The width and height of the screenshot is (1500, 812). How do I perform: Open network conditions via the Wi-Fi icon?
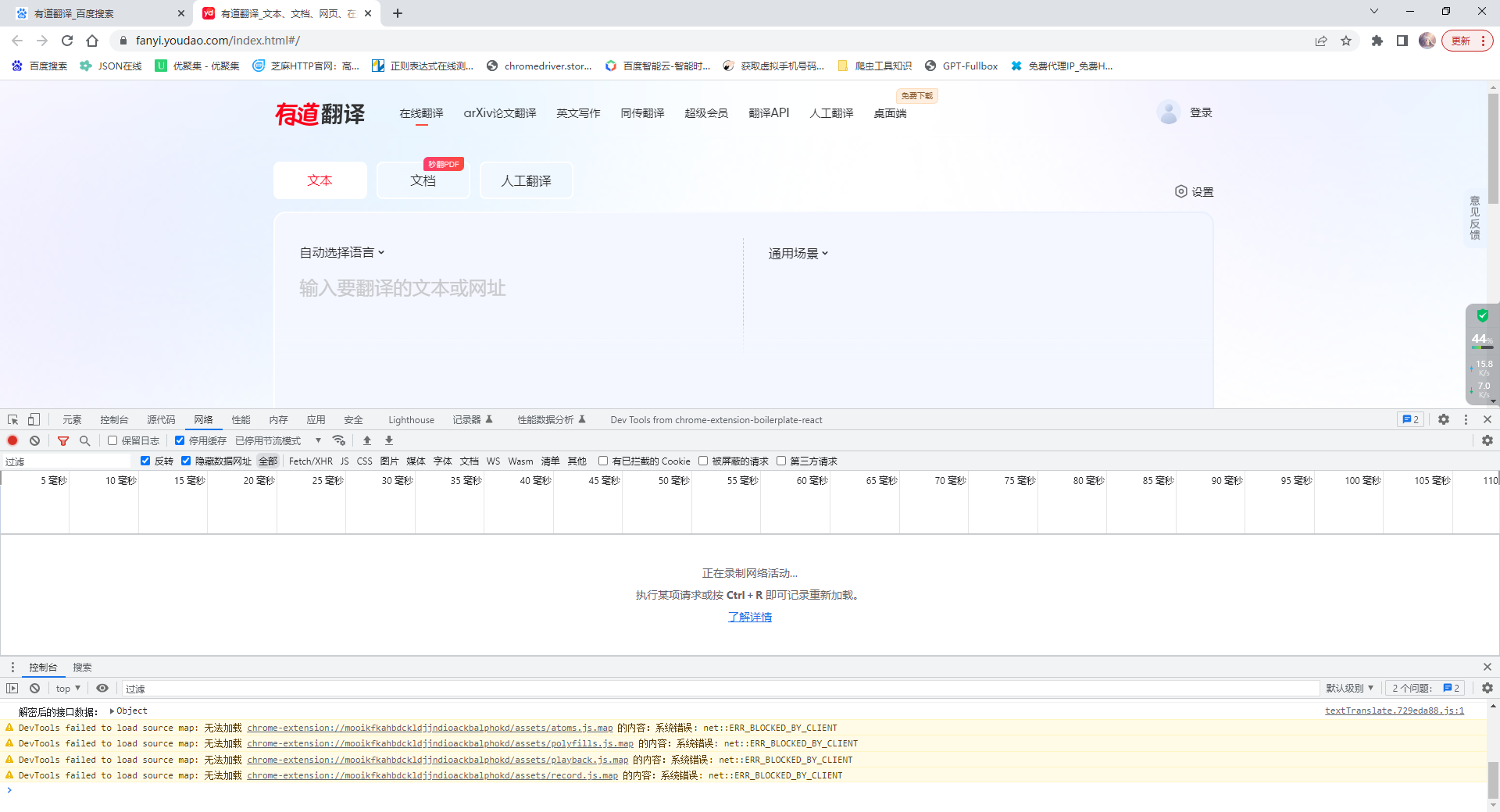(x=339, y=441)
